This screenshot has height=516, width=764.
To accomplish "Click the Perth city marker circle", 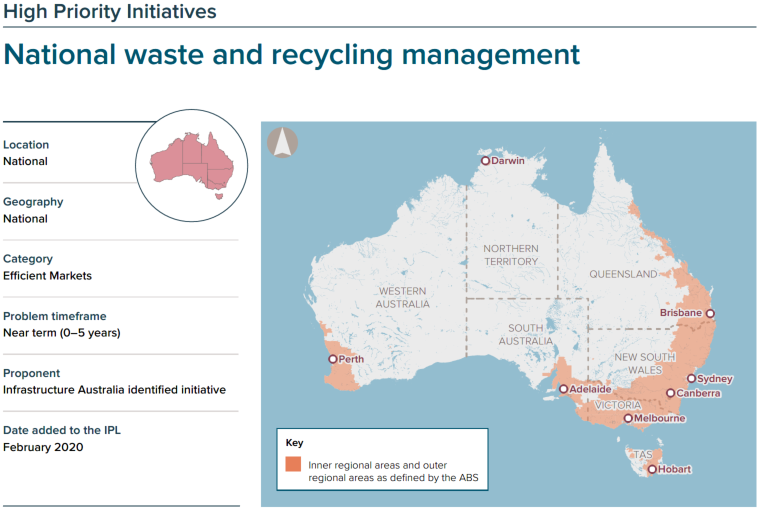I will (333, 359).
